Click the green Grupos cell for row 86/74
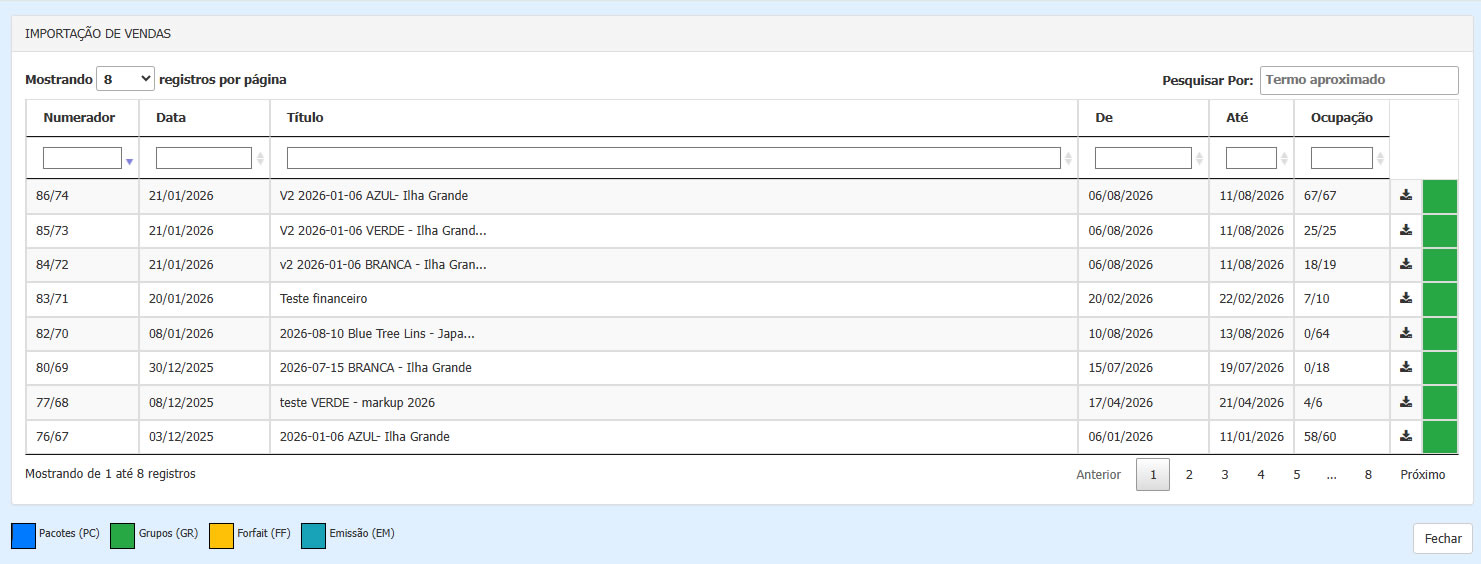The width and height of the screenshot is (1481, 564). point(1439,196)
